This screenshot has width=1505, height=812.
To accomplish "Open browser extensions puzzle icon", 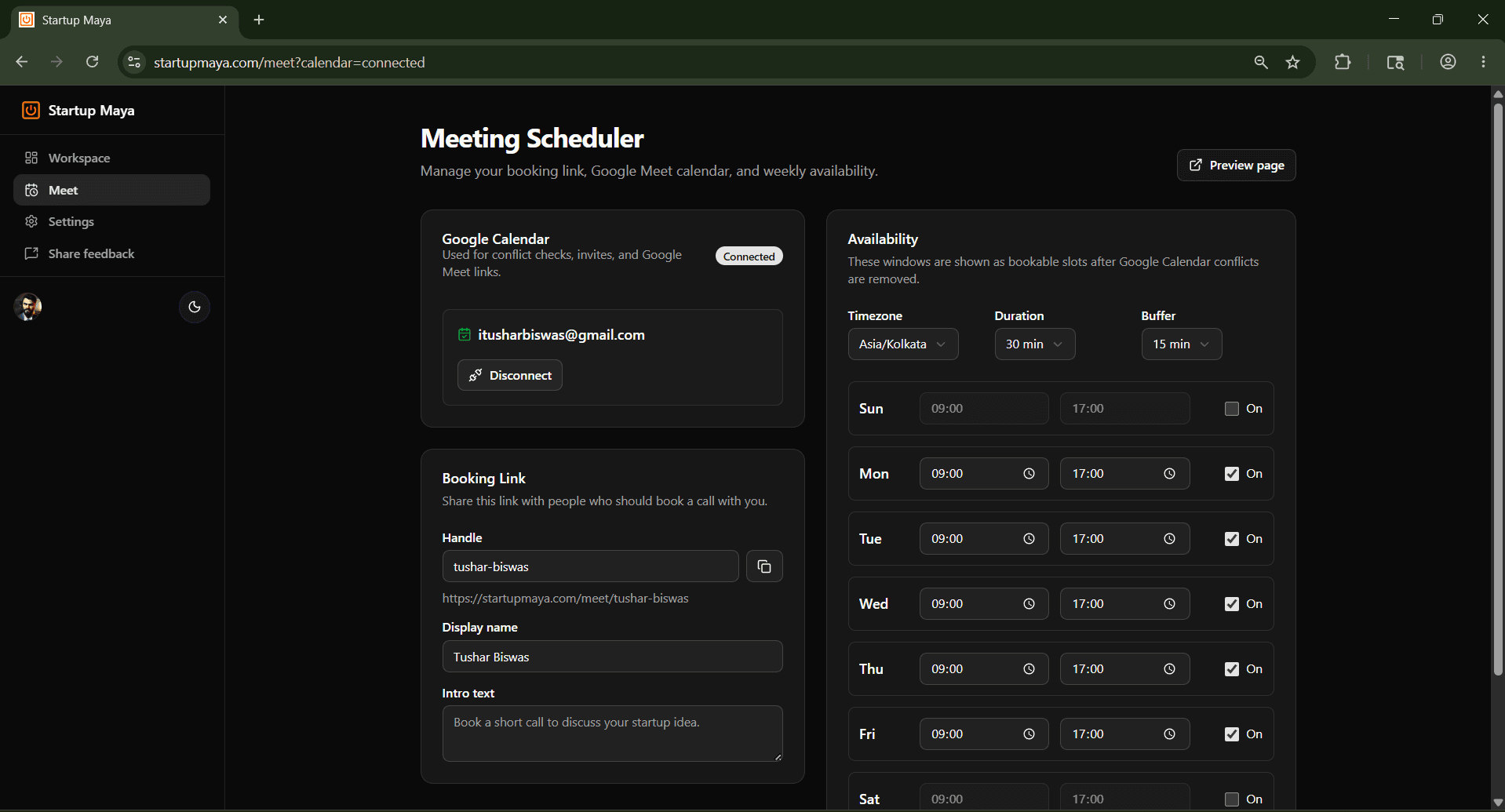I will (1343, 62).
